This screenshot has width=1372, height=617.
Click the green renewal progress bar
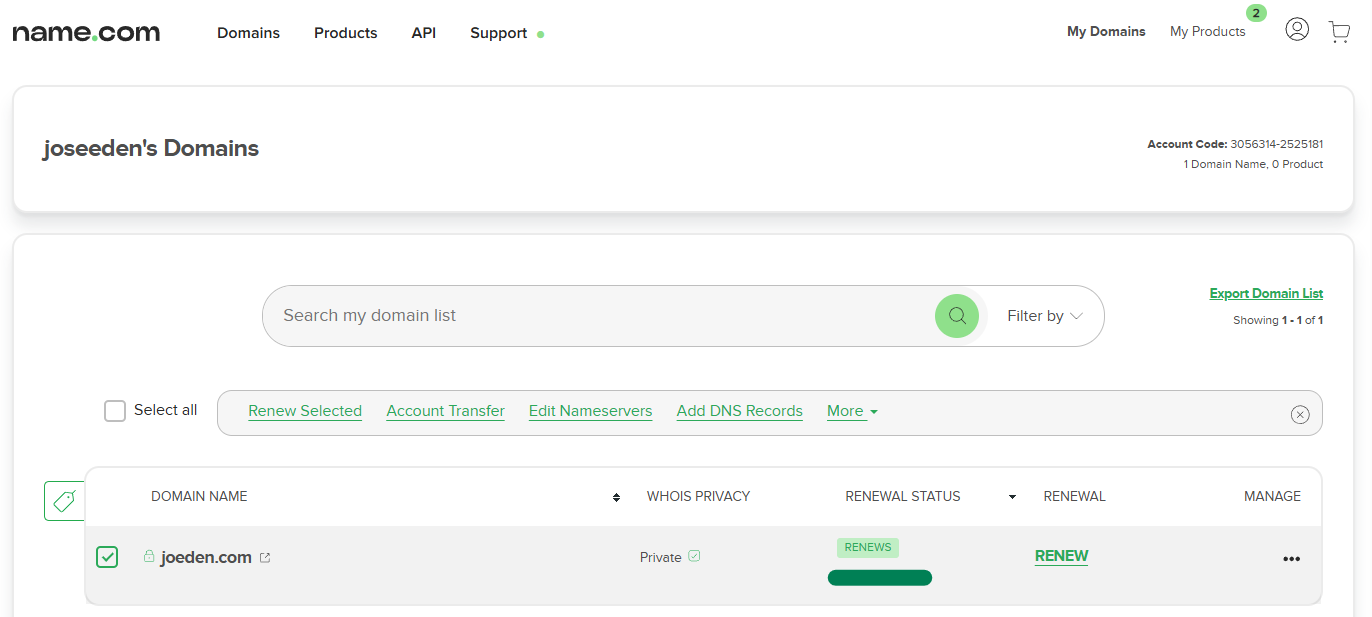(880, 578)
